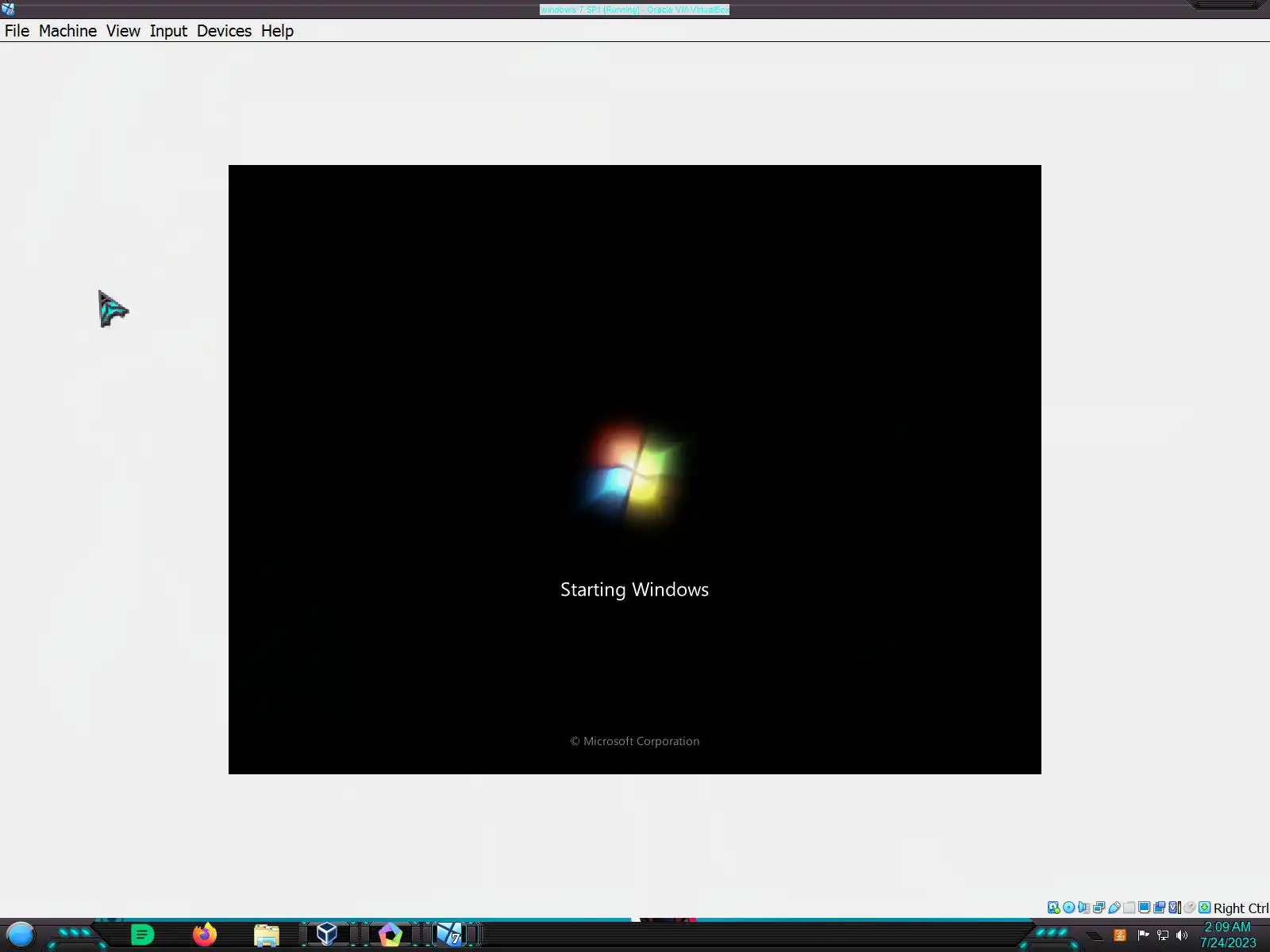Click the keyboard capture green arrow indicator

(x=1204, y=908)
